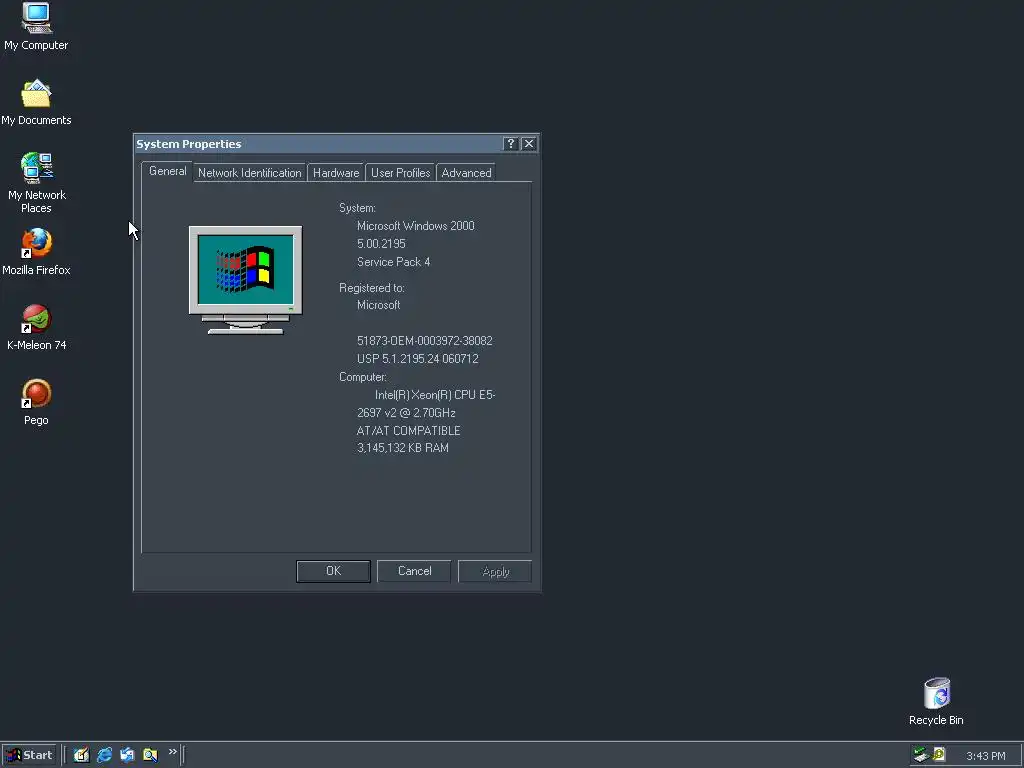1024x768 pixels.
Task: Click the safely remove hardware tray icon
Action: pyautogui.click(x=921, y=755)
